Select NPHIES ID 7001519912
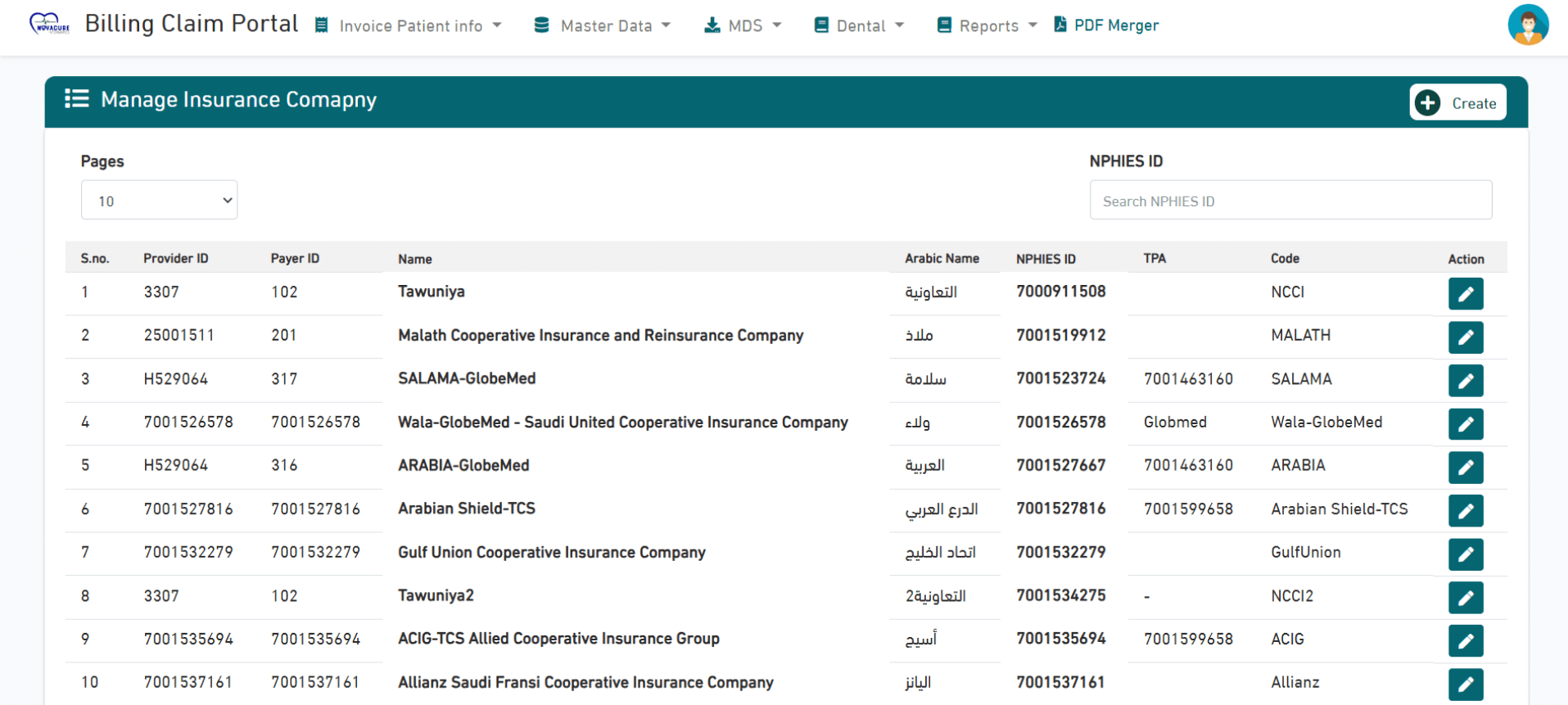The image size is (1568, 705). coord(1061,335)
